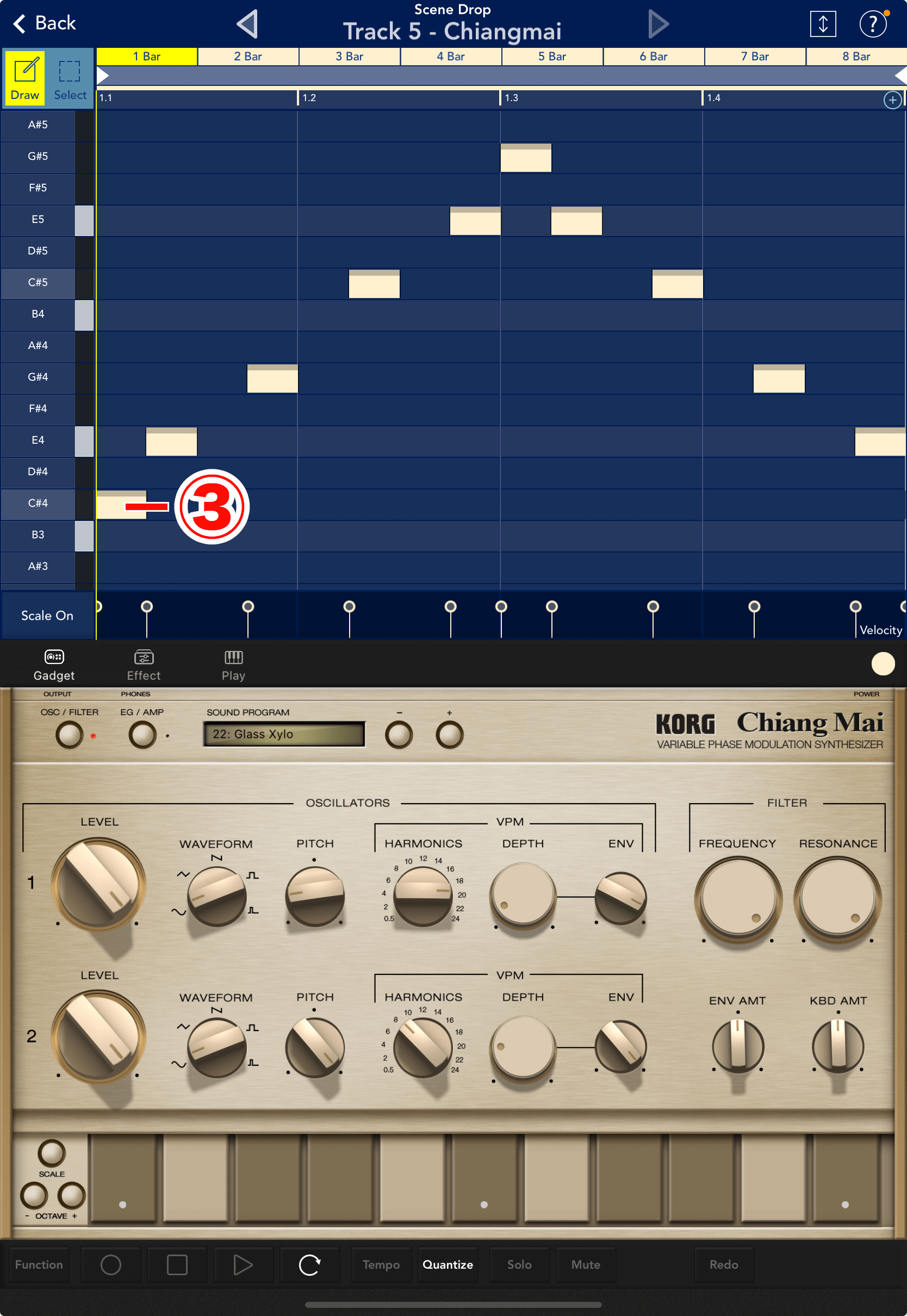The height and width of the screenshot is (1316, 907).
Task: Select the EG / AMP page button
Action: [142, 735]
